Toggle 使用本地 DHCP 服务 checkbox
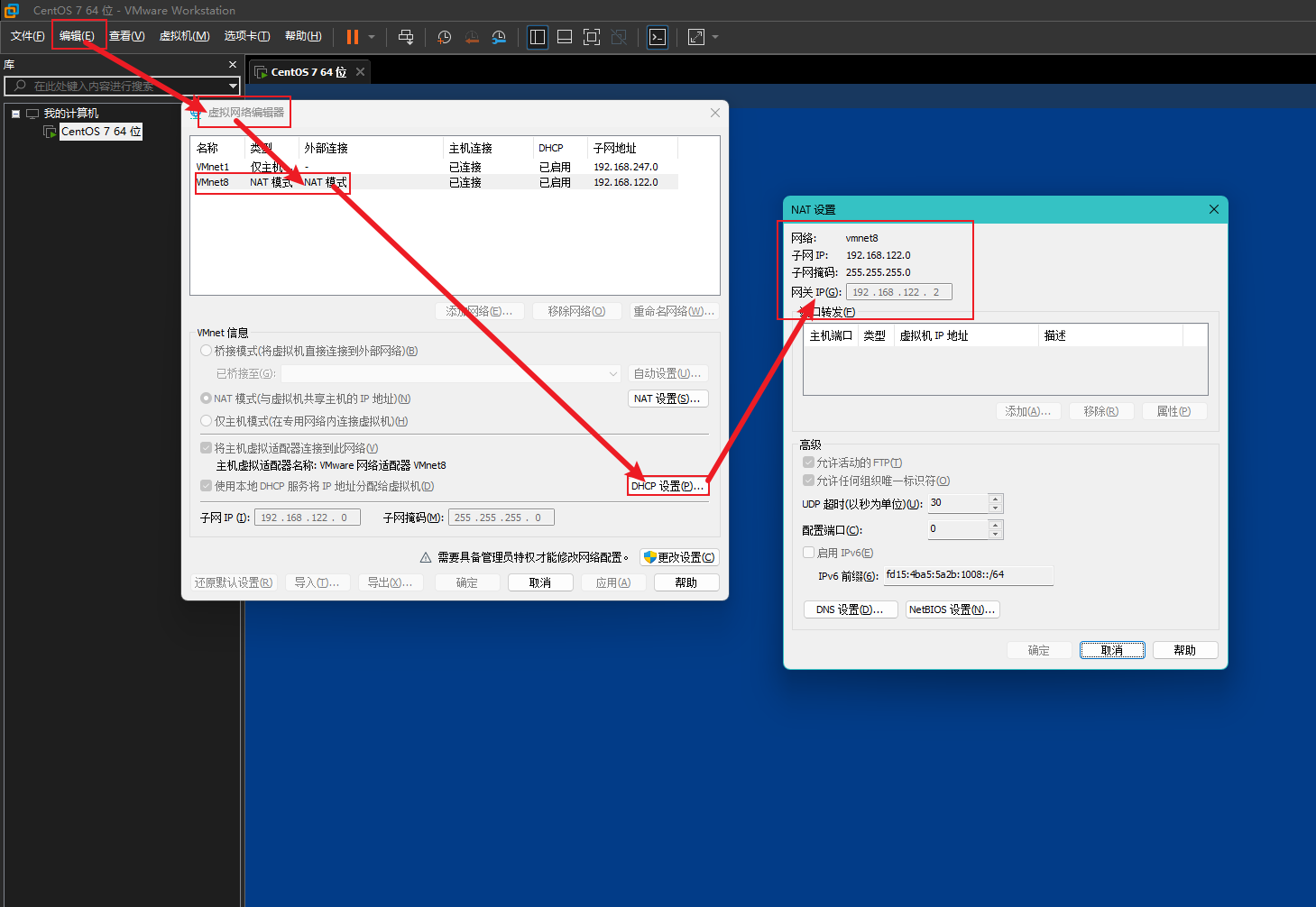 [207, 486]
